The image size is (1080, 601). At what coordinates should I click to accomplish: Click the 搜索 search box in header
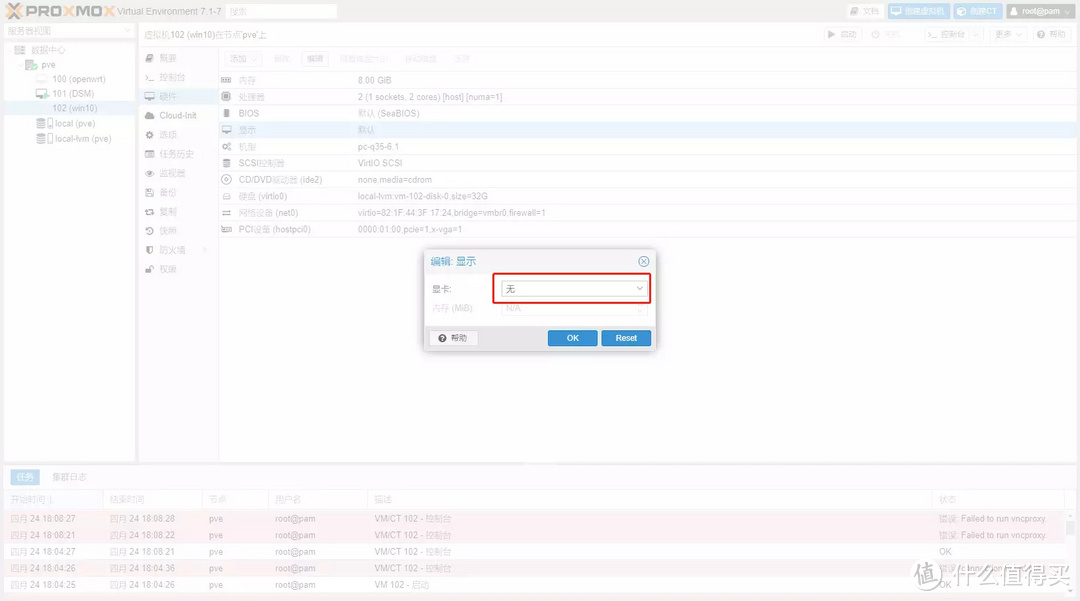[x=281, y=12]
